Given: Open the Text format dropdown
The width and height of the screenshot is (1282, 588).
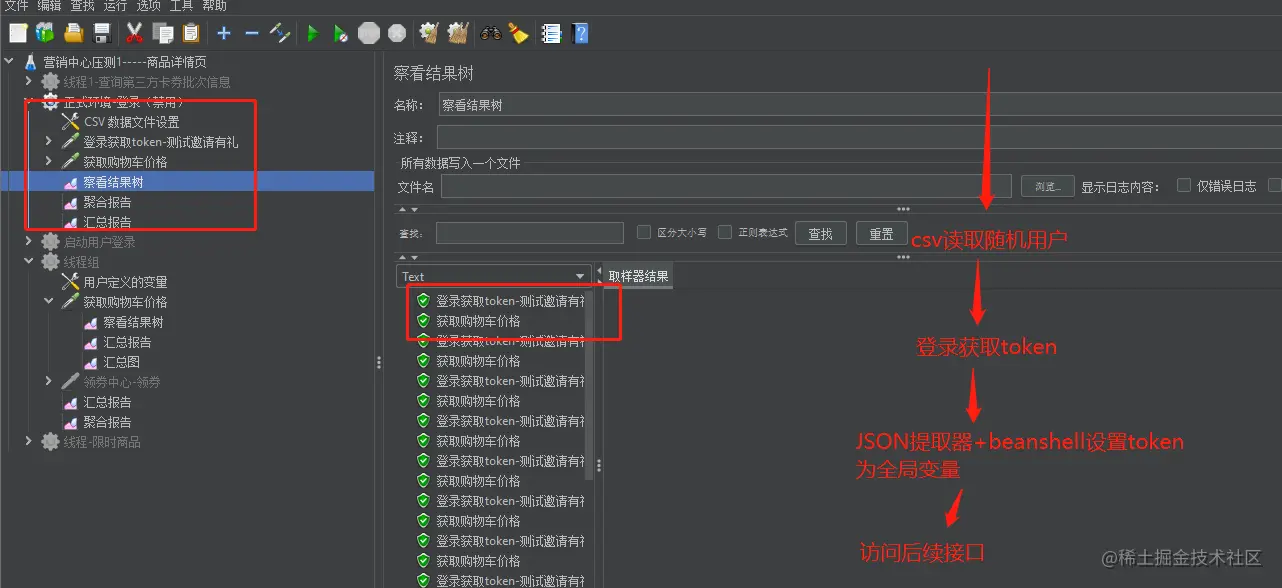Looking at the screenshot, I should [580, 276].
